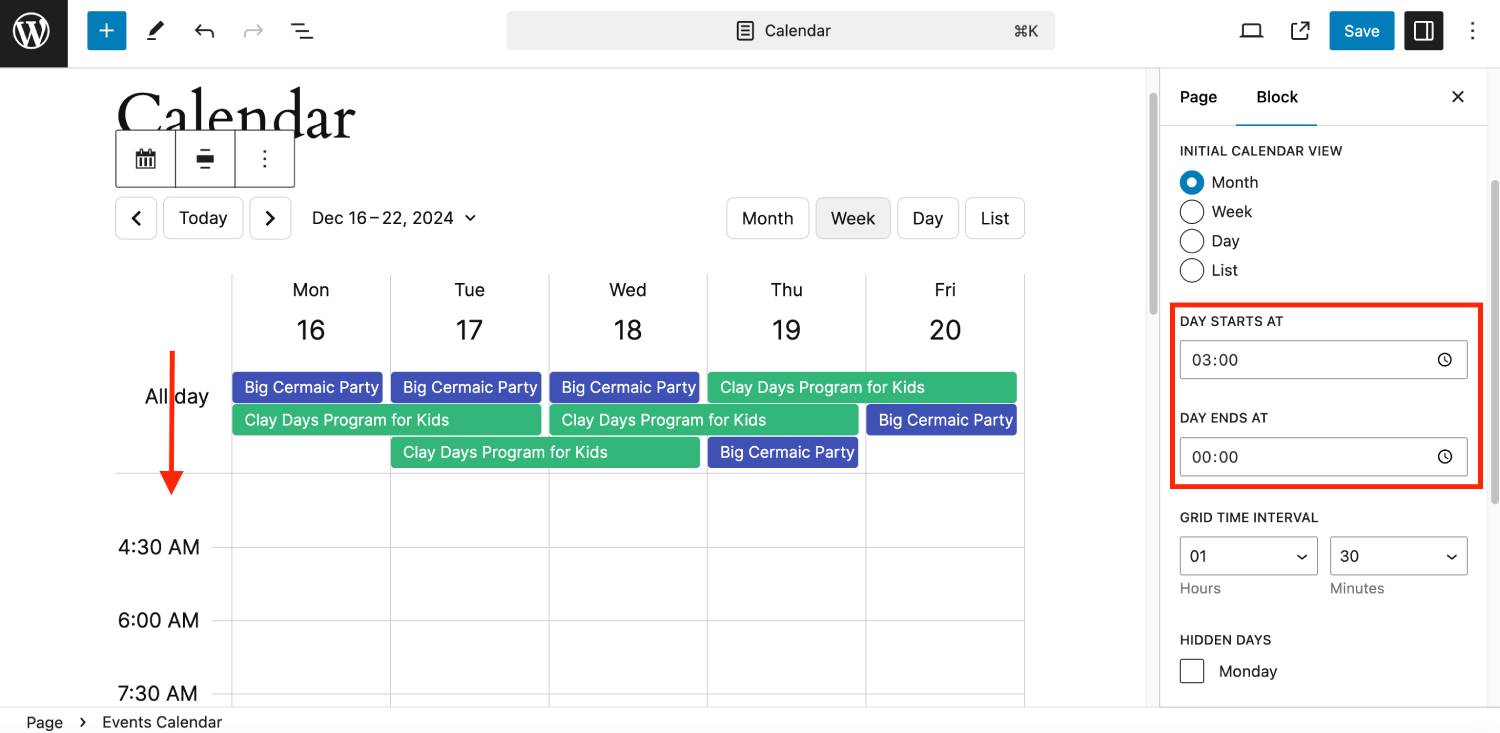Open the top bar Options menu
Viewport: 1500px width, 733px height.
(x=1472, y=31)
